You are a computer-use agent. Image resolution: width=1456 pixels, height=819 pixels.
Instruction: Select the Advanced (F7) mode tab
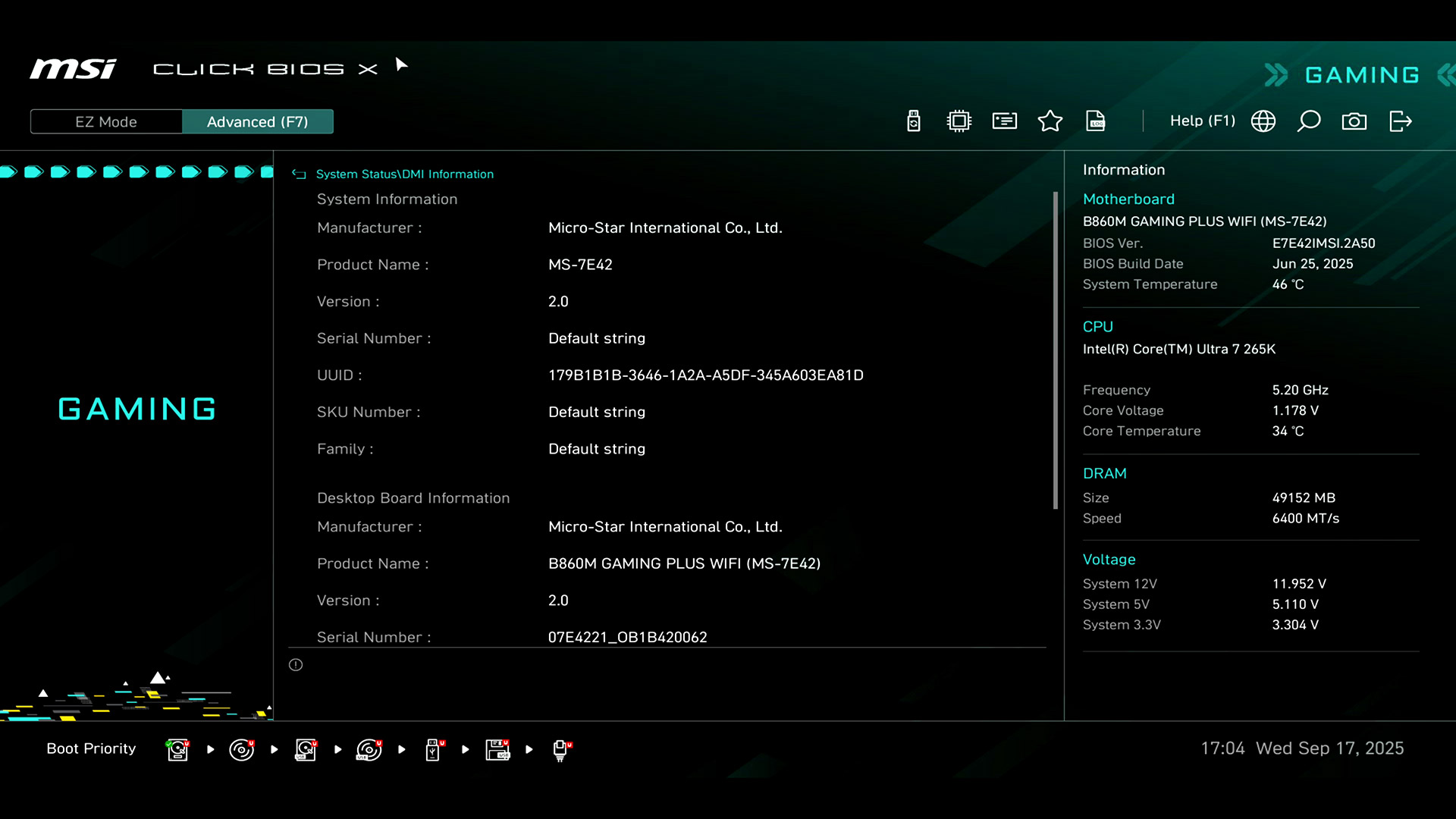click(x=257, y=122)
